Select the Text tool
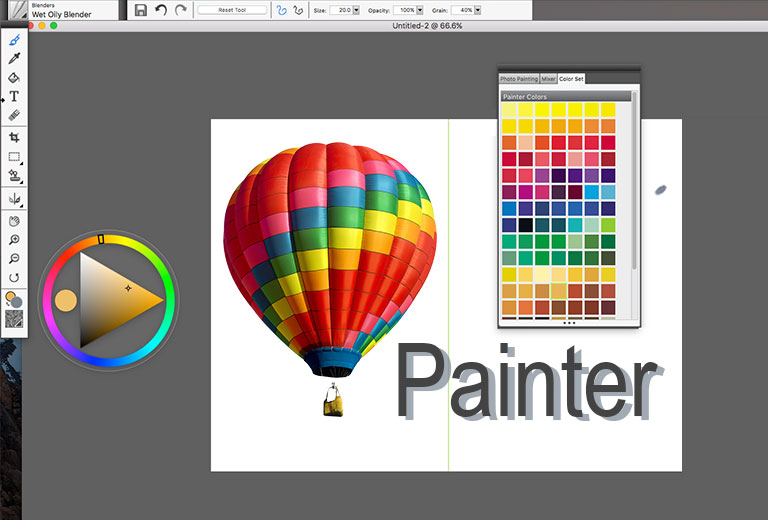Screen dimensions: 768x520 coord(14,96)
